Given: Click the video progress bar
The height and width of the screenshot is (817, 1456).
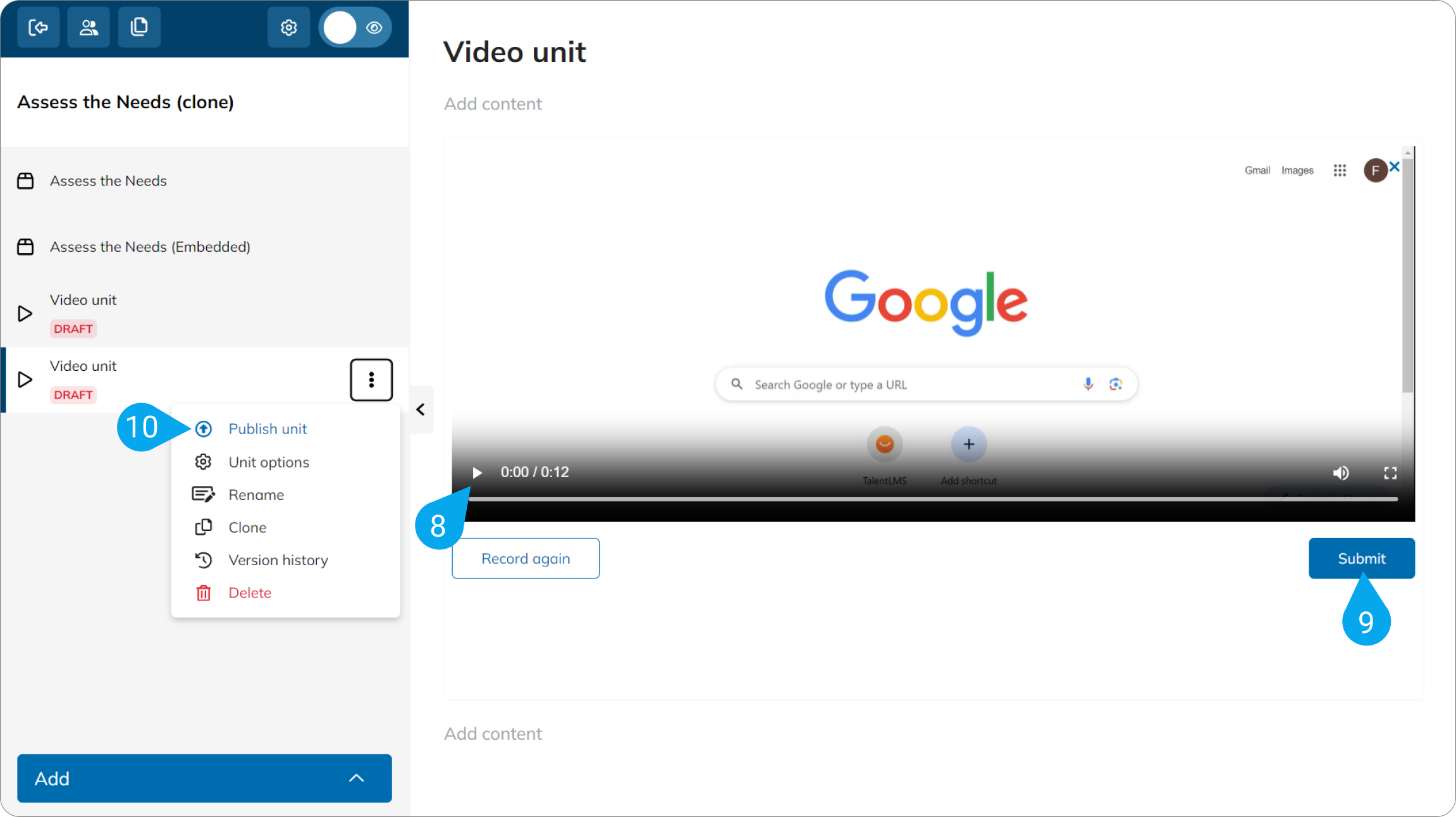Looking at the screenshot, I should click(x=933, y=499).
